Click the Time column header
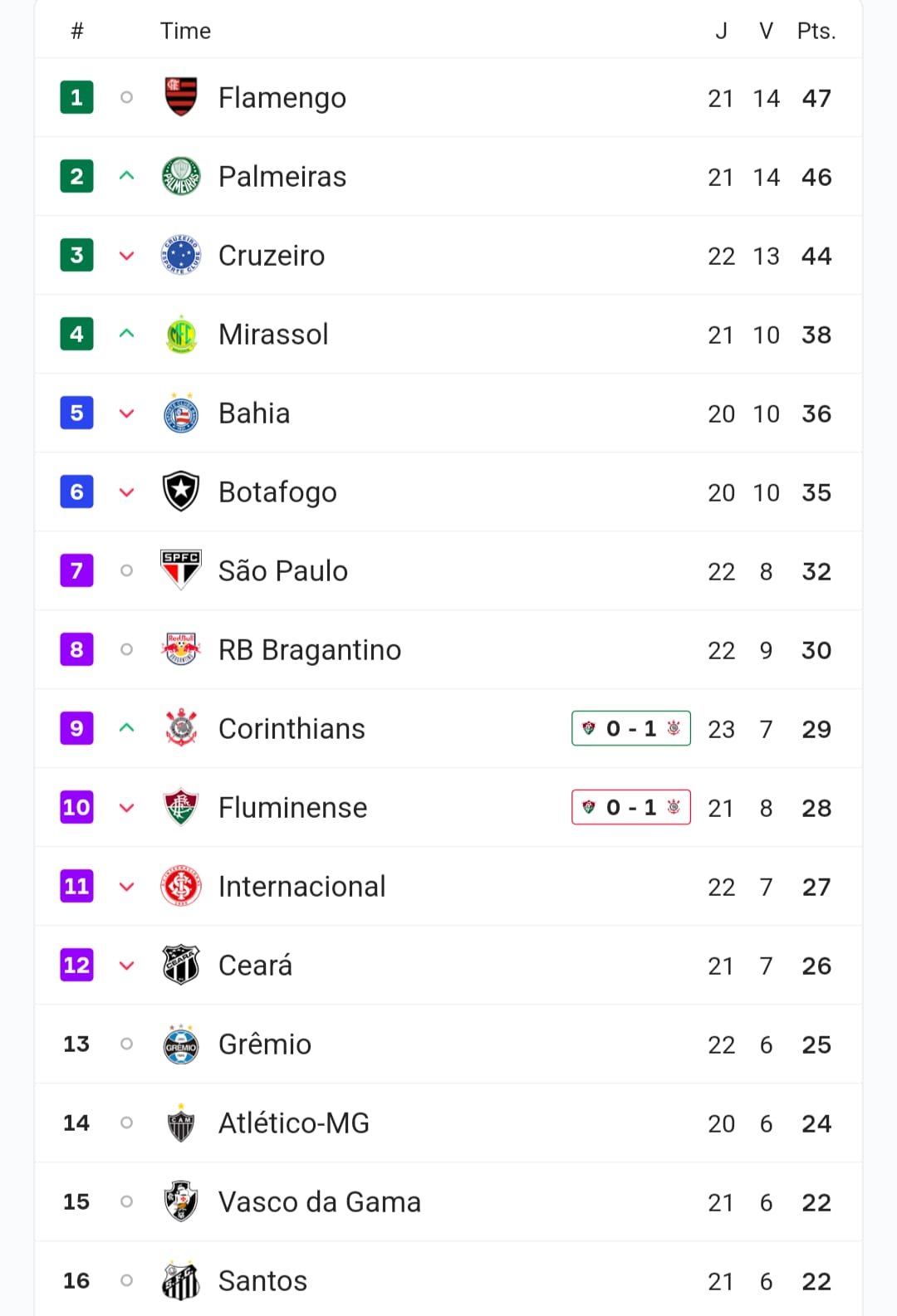The height and width of the screenshot is (1316, 897). click(185, 31)
